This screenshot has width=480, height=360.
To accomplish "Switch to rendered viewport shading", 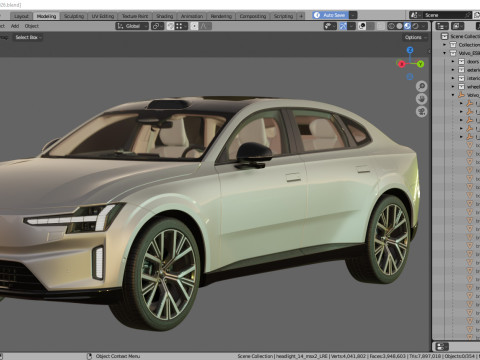I will click(415, 26).
